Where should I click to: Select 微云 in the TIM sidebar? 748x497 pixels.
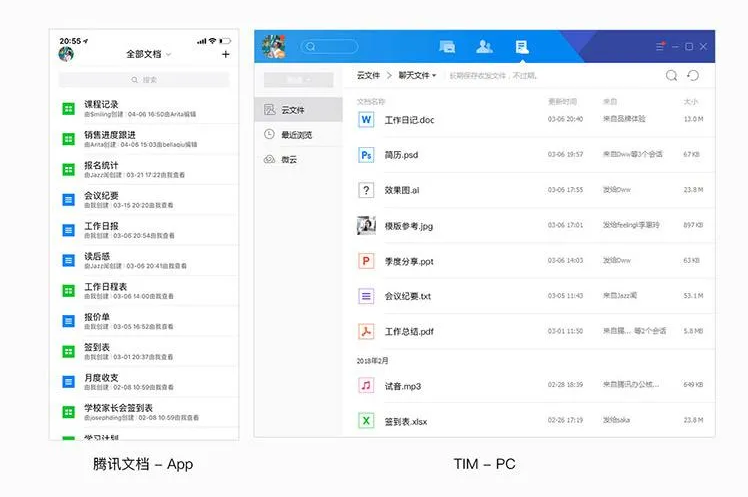point(299,159)
